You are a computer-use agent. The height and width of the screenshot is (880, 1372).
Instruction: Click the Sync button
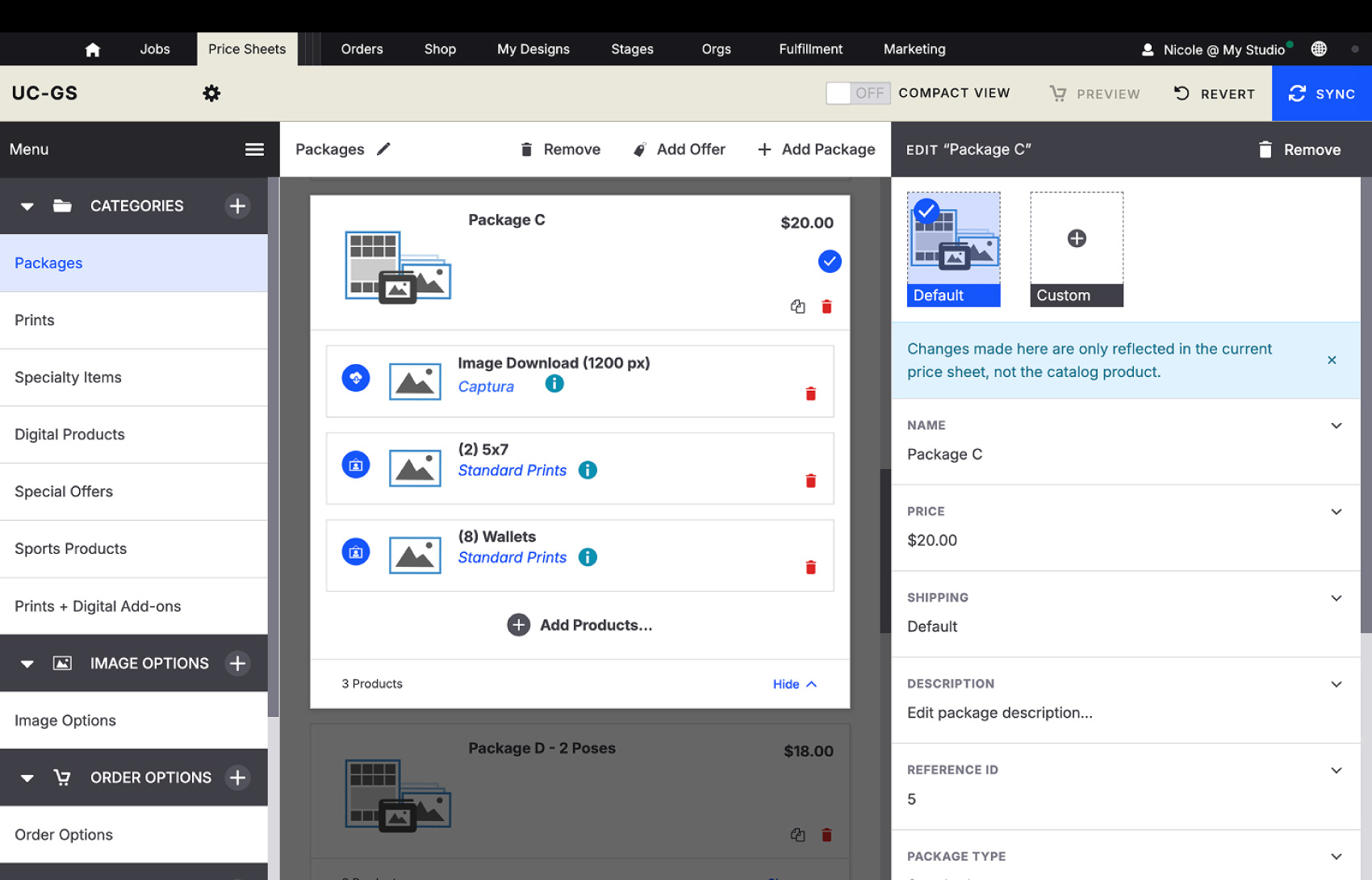[x=1321, y=94]
